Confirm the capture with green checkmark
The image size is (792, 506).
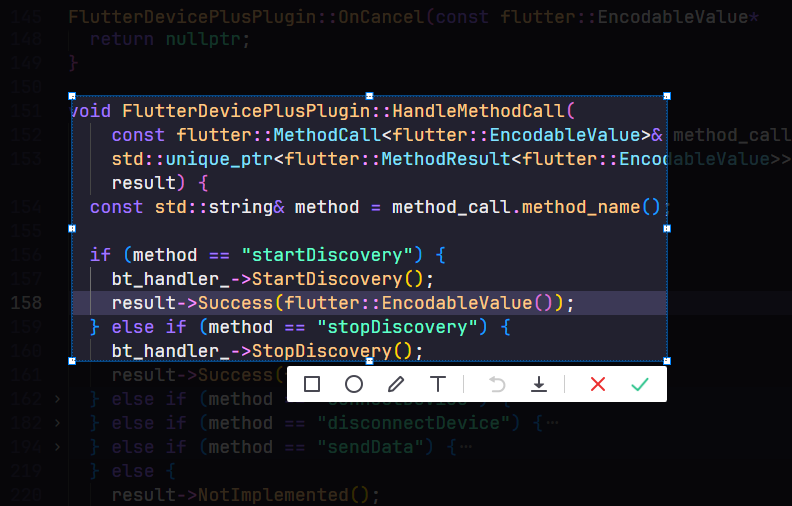click(640, 384)
